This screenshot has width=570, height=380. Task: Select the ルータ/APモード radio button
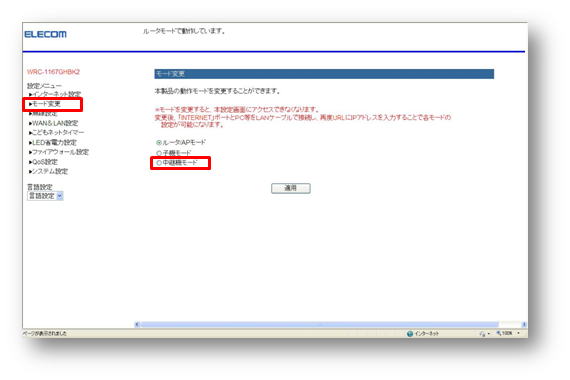[159, 143]
